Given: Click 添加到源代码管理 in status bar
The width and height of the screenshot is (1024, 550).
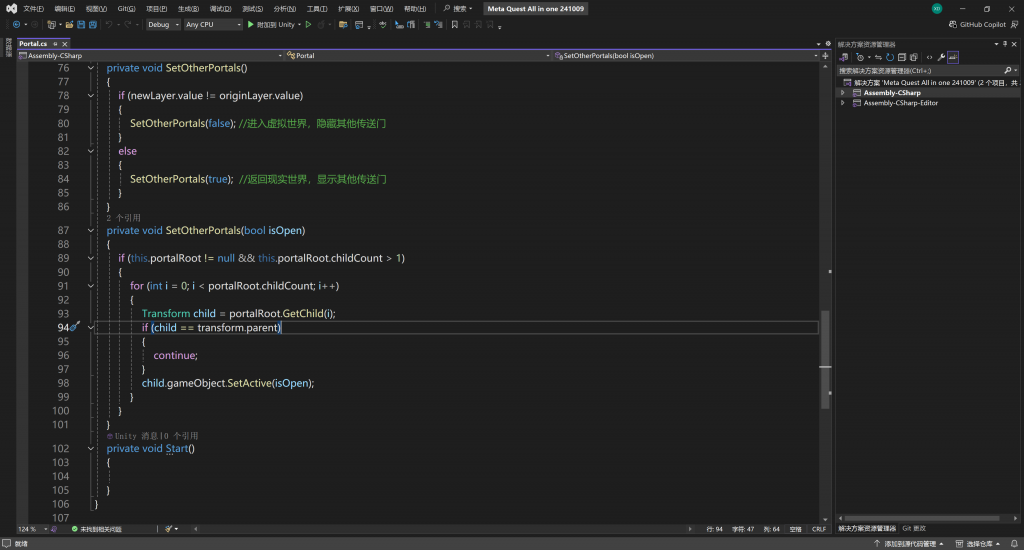Looking at the screenshot, I should [x=908, y=543].
